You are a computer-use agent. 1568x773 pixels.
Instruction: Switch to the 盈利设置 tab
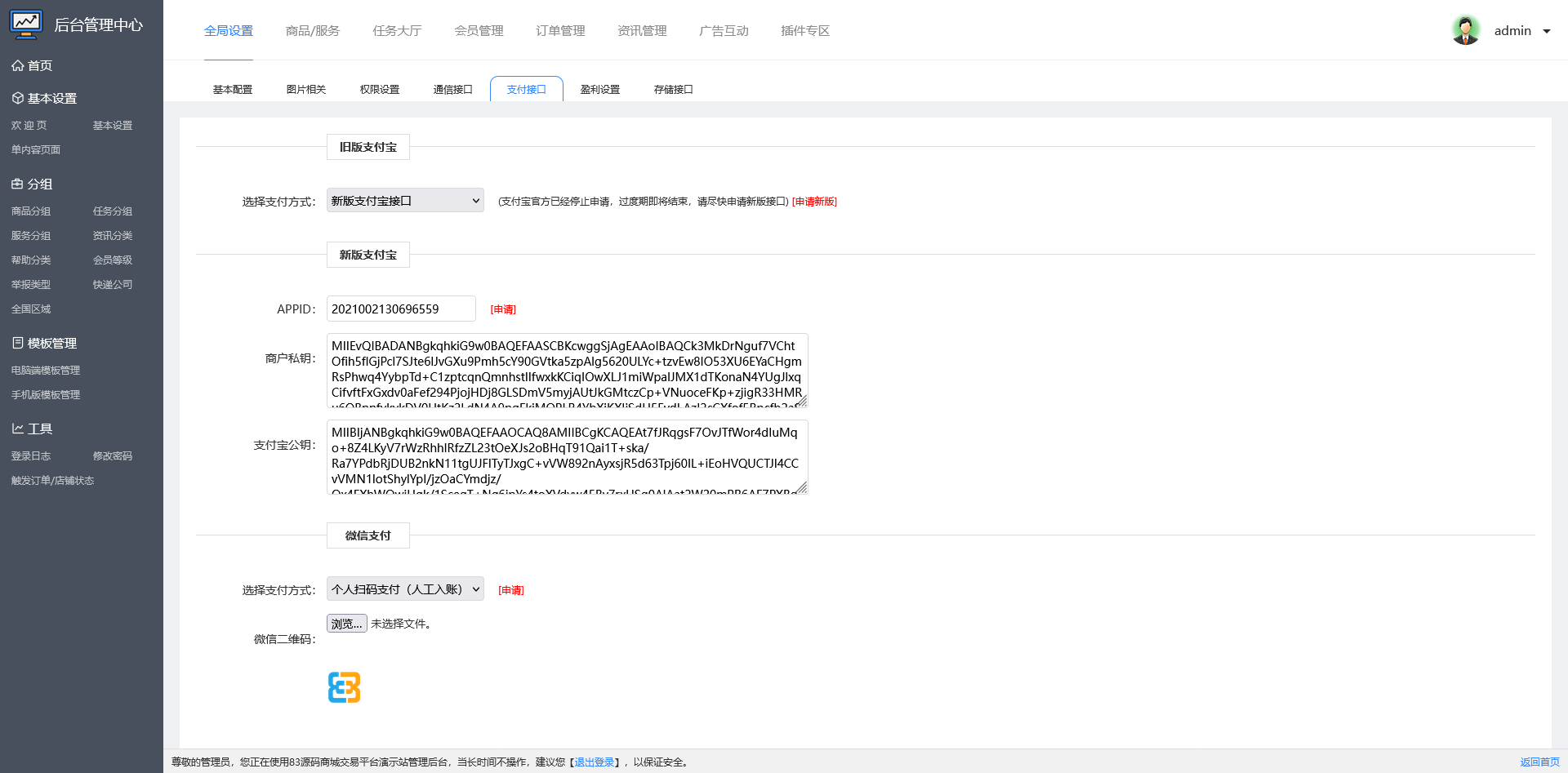[x=600, y=89]
